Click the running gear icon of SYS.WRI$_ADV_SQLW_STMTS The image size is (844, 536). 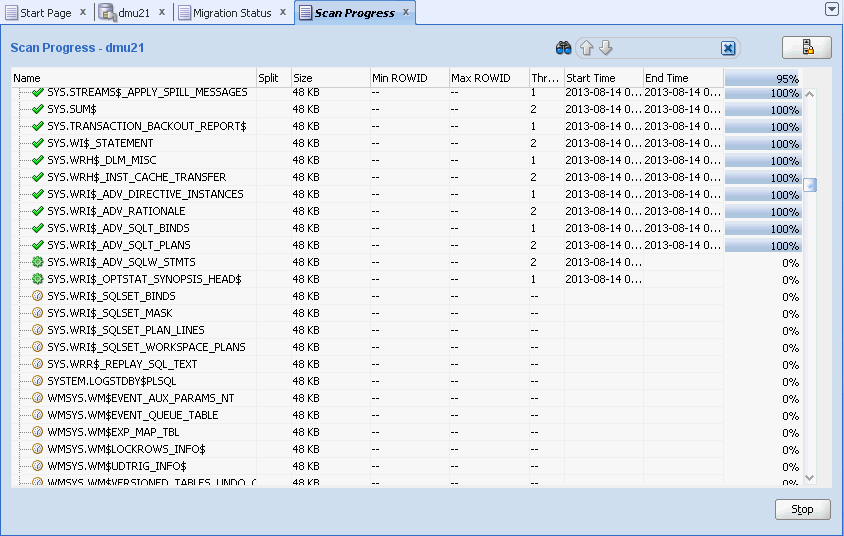click(x=37, y=262)
